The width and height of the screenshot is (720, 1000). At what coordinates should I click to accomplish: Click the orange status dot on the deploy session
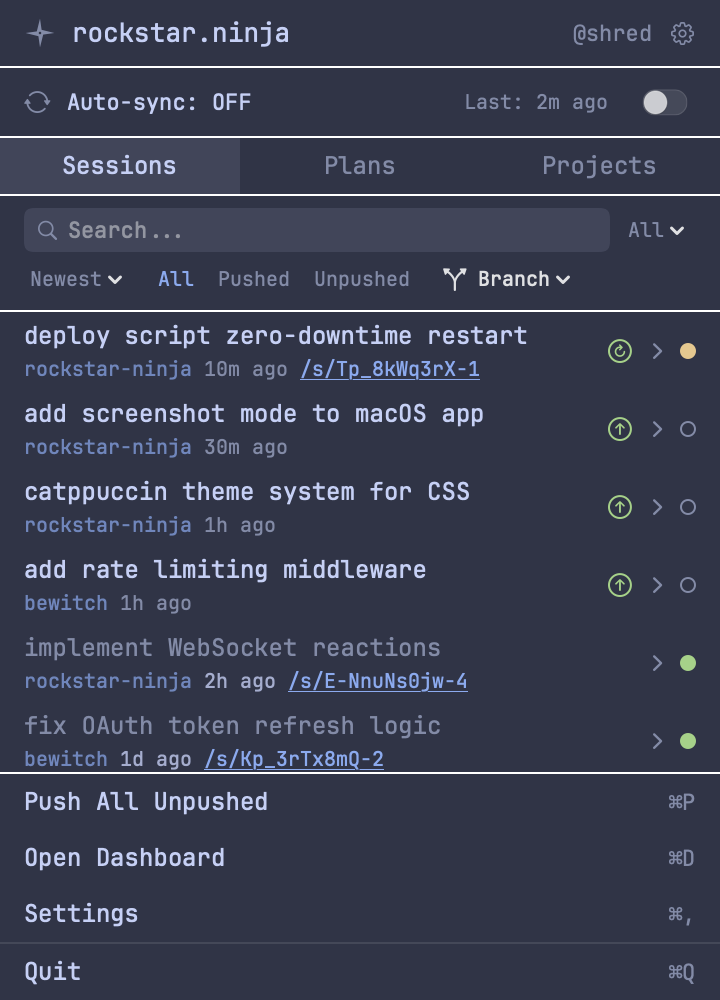coord(689,351)
